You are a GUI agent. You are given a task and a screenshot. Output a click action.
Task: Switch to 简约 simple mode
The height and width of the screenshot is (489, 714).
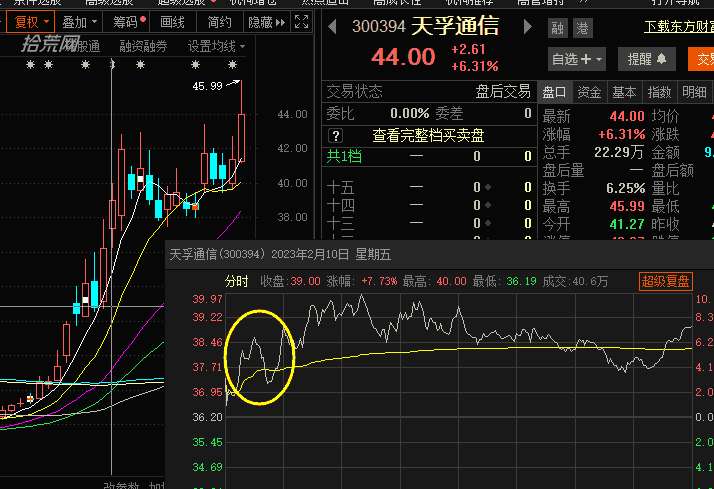219,22
